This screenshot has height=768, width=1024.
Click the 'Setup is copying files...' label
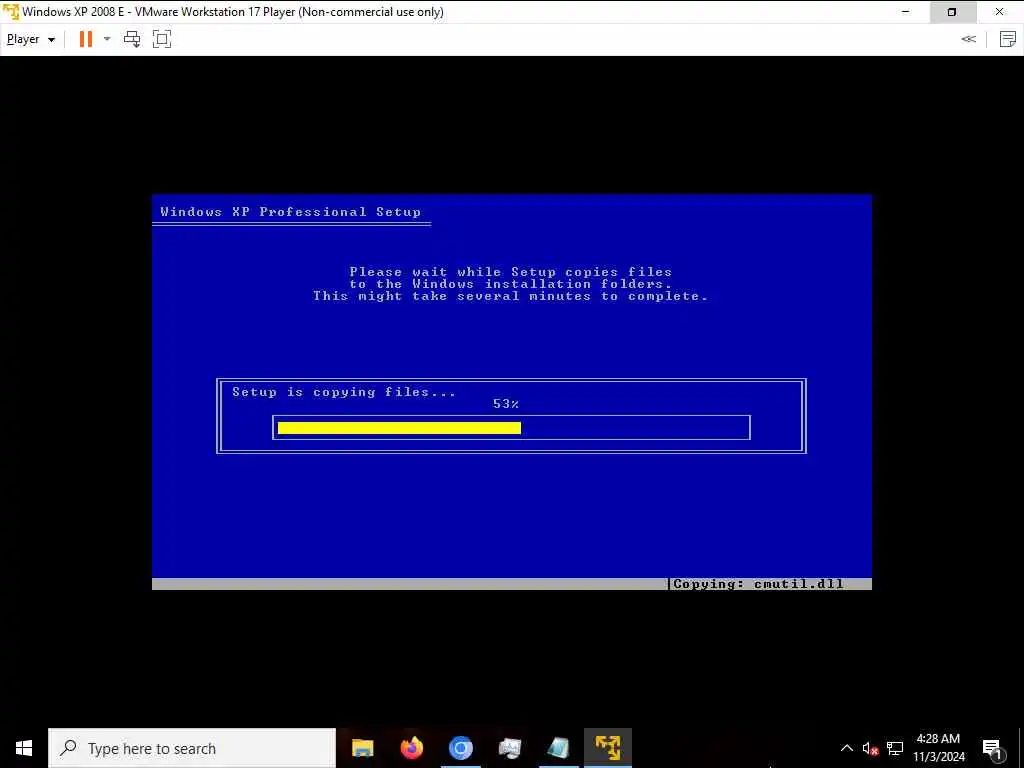pos(344,392)
